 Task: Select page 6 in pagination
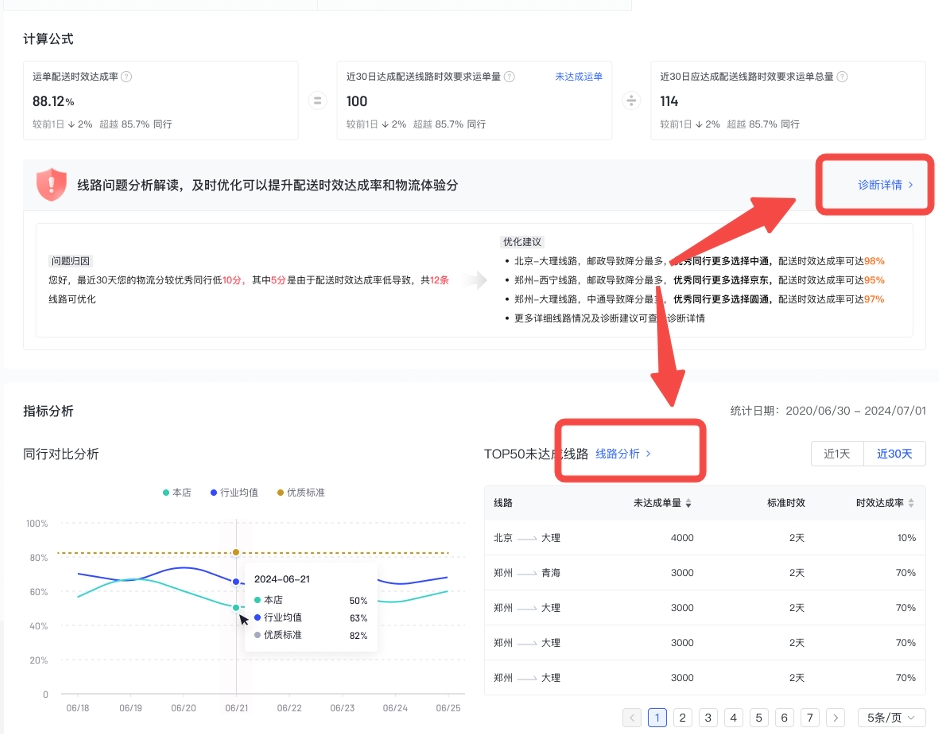point(784,717)
